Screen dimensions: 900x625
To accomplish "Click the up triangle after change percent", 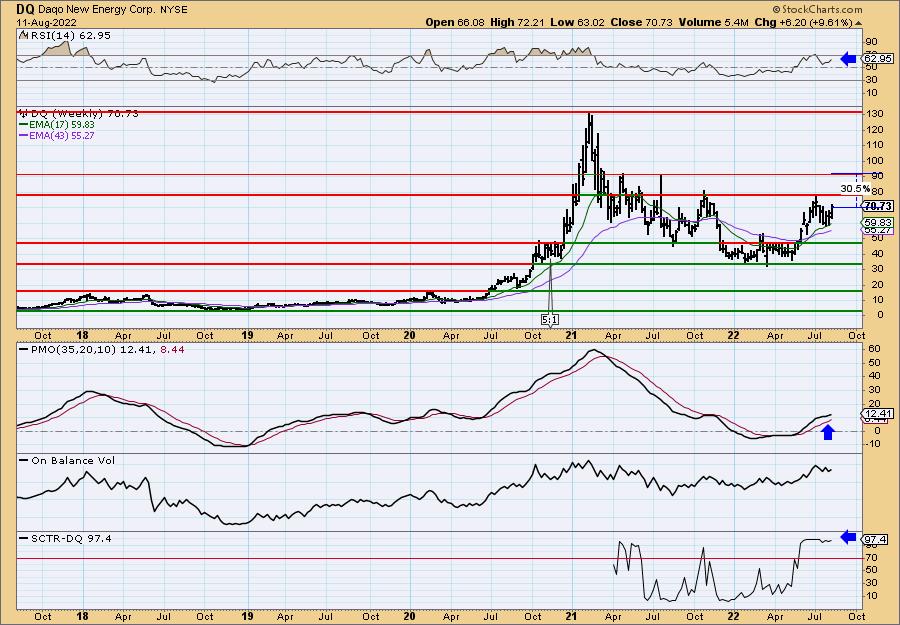I will coord(859,22).
